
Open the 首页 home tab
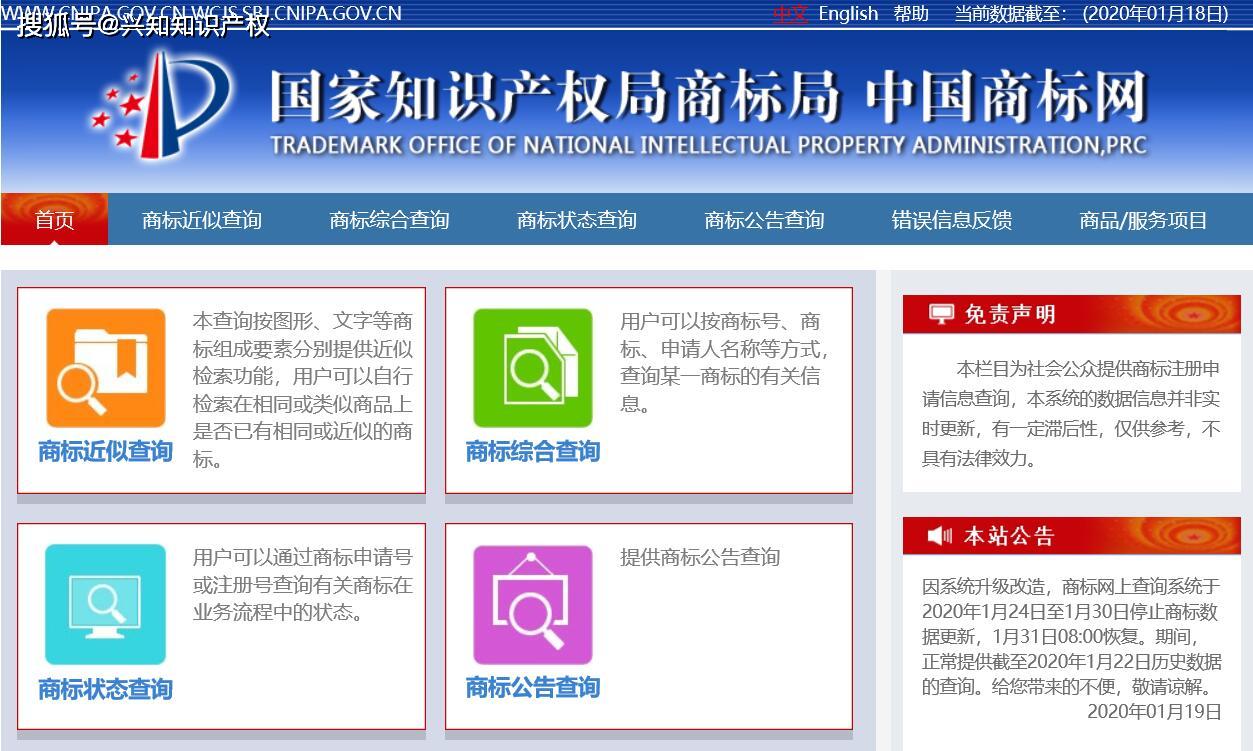click(x=54, y=220)
